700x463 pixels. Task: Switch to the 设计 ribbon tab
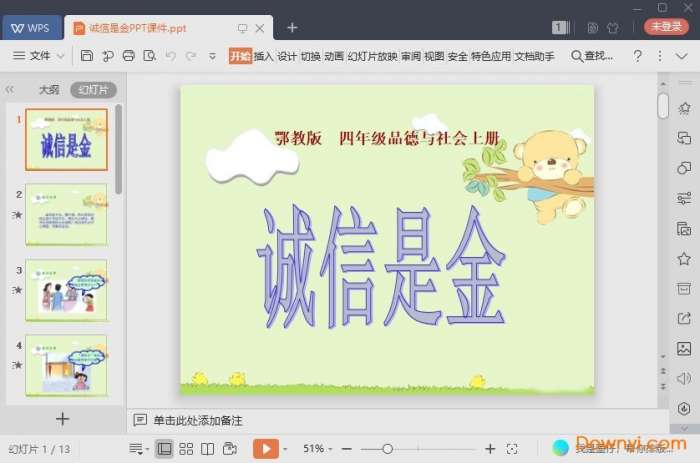point(287,56)
